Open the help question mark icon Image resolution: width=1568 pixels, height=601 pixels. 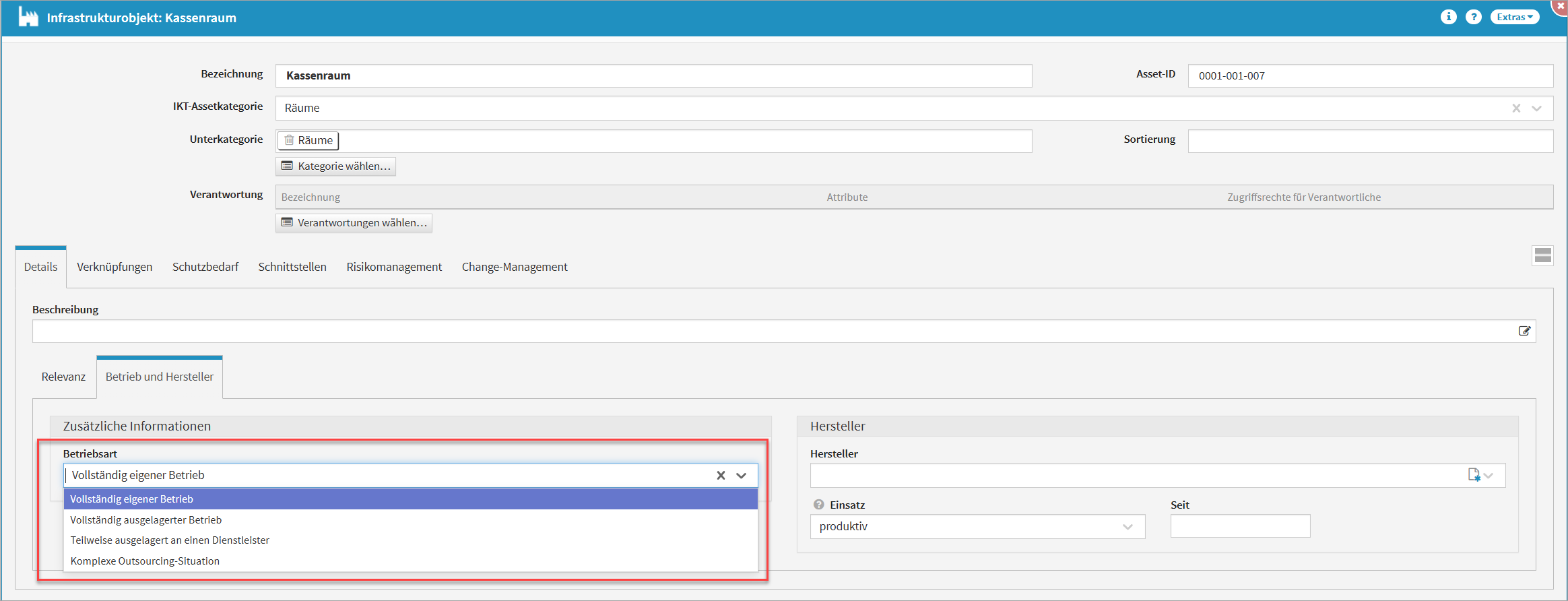pyautogui.click(x=1474, y=18)
